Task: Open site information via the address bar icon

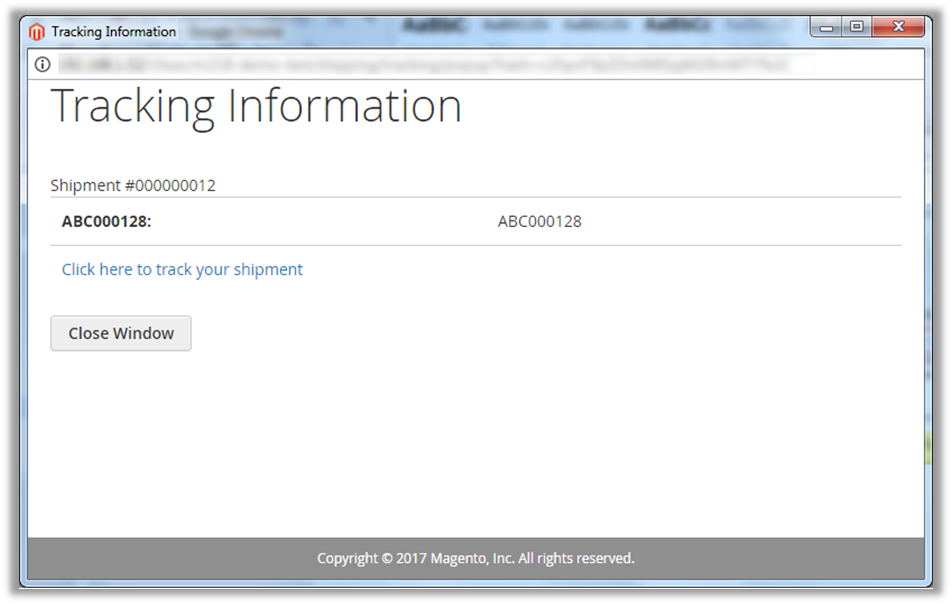Action: [42, 64]
